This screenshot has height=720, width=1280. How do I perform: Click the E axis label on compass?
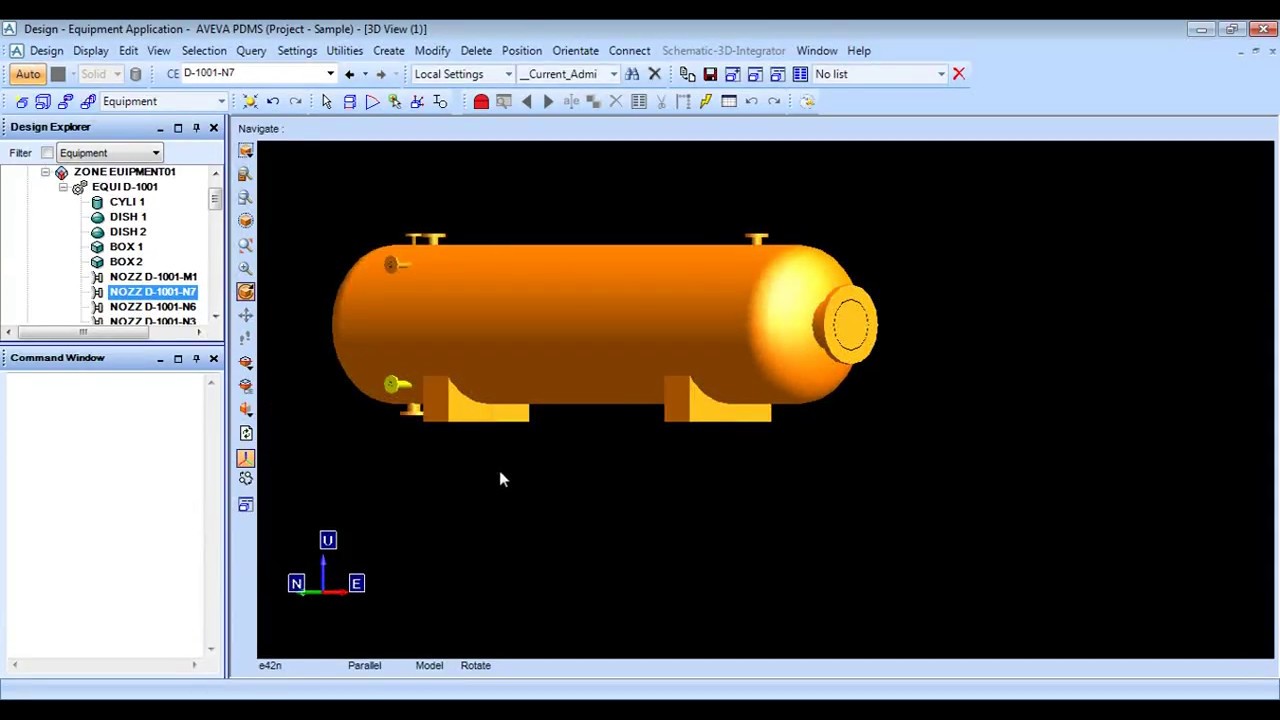pyautogui.click(x=356, y=583)
